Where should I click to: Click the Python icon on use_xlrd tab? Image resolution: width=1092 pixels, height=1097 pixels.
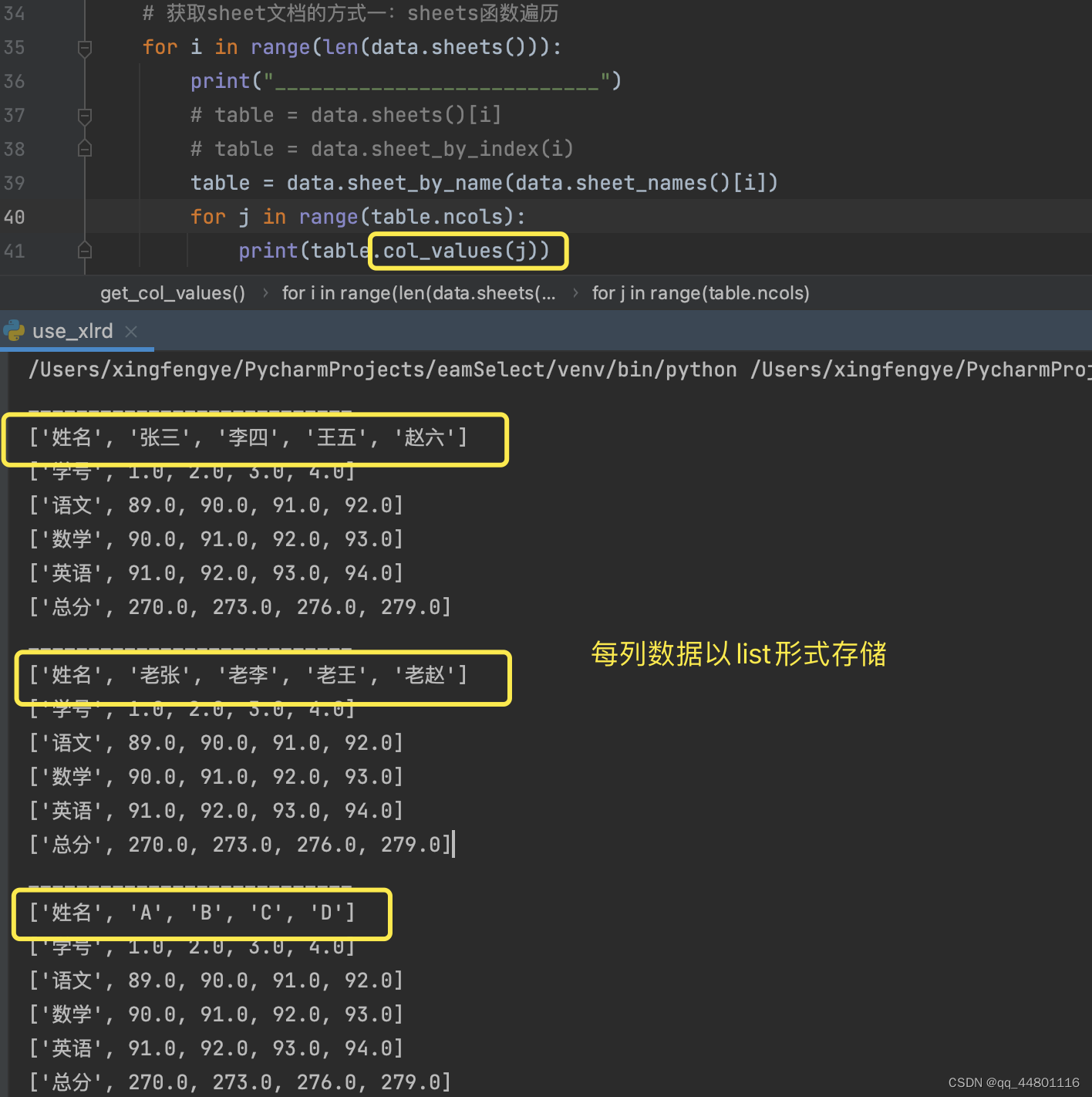point(14,331)
